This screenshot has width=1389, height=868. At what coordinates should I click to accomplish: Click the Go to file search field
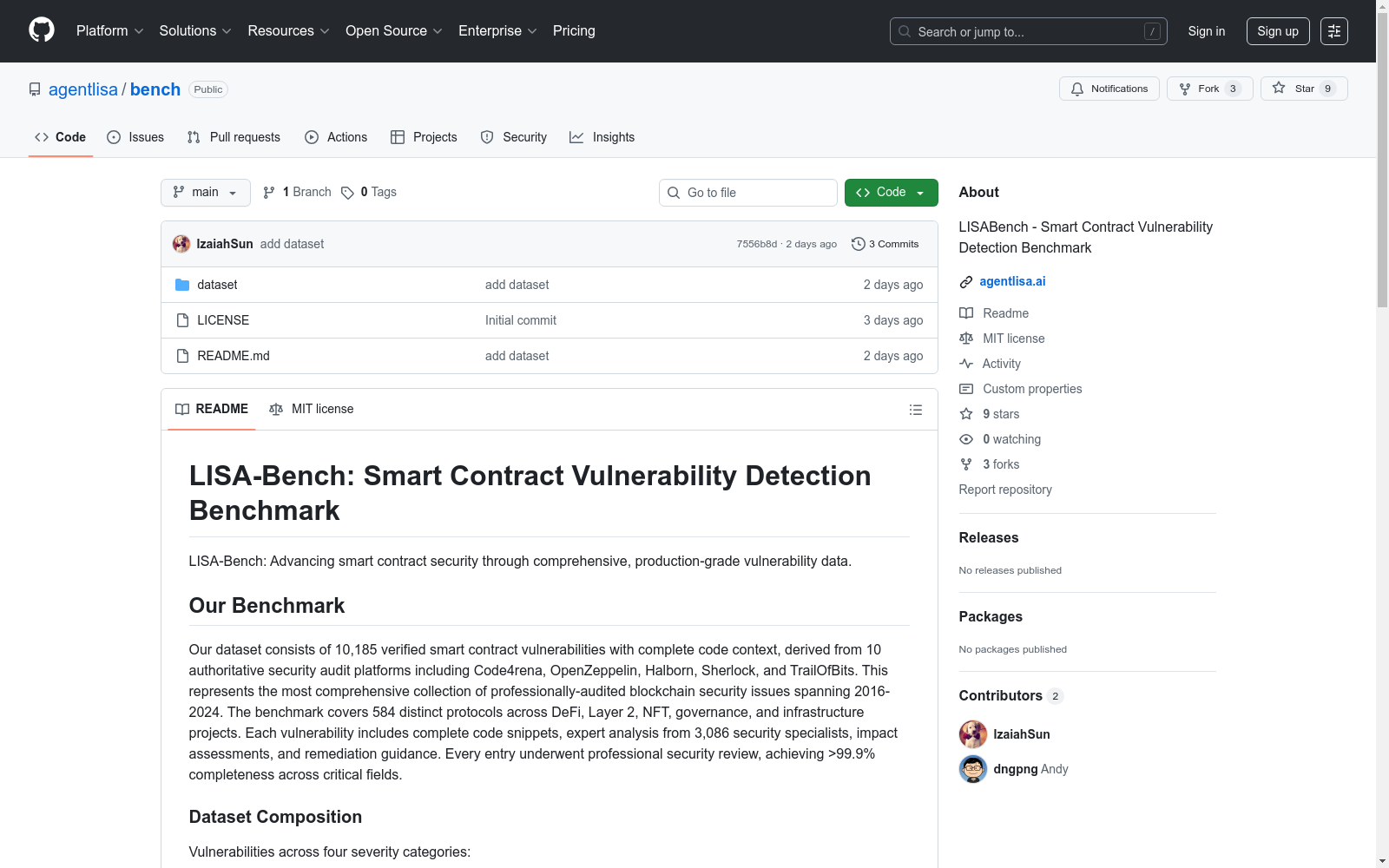tap(748, 193)
